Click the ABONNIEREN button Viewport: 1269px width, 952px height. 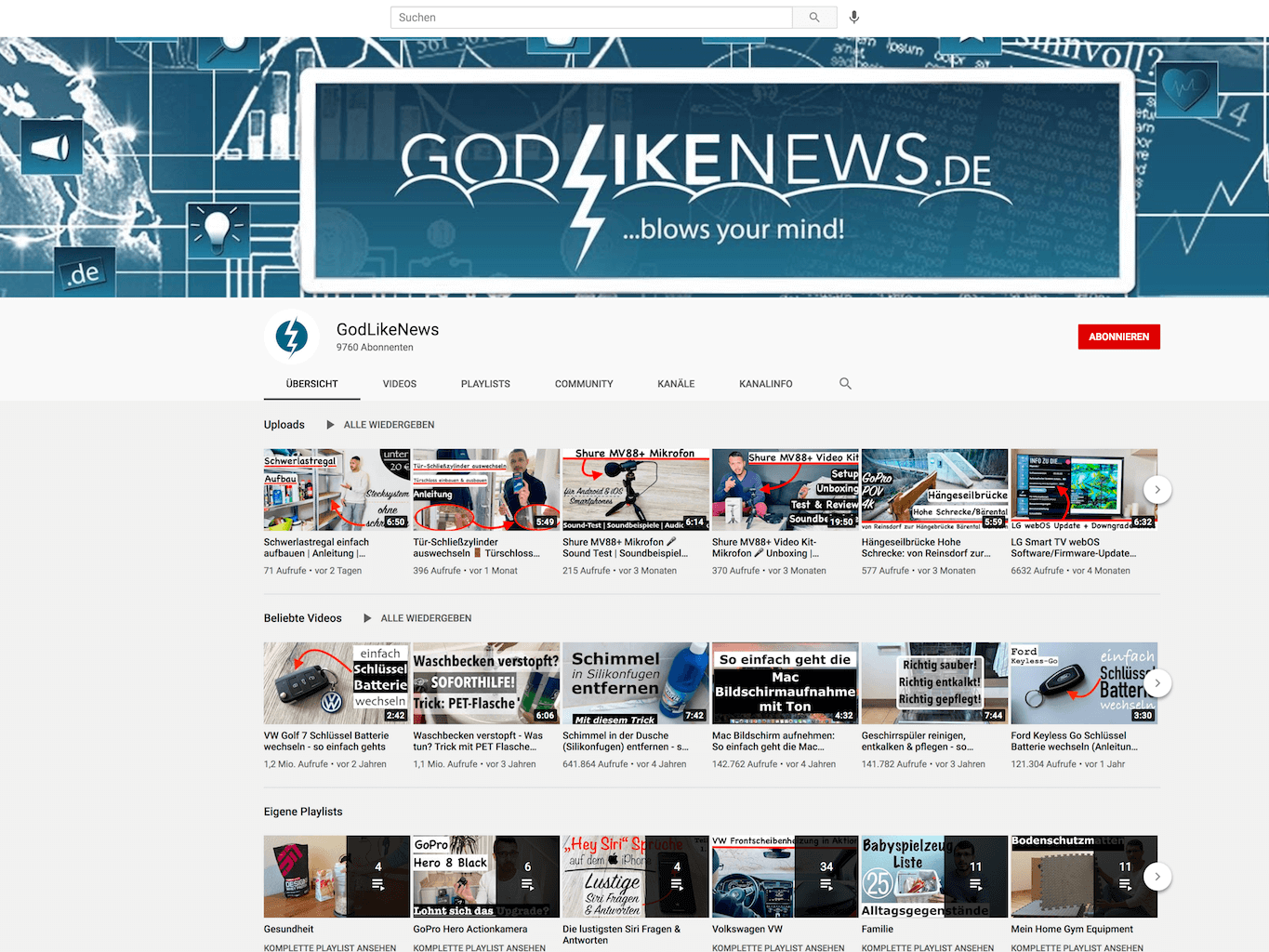1118,337
